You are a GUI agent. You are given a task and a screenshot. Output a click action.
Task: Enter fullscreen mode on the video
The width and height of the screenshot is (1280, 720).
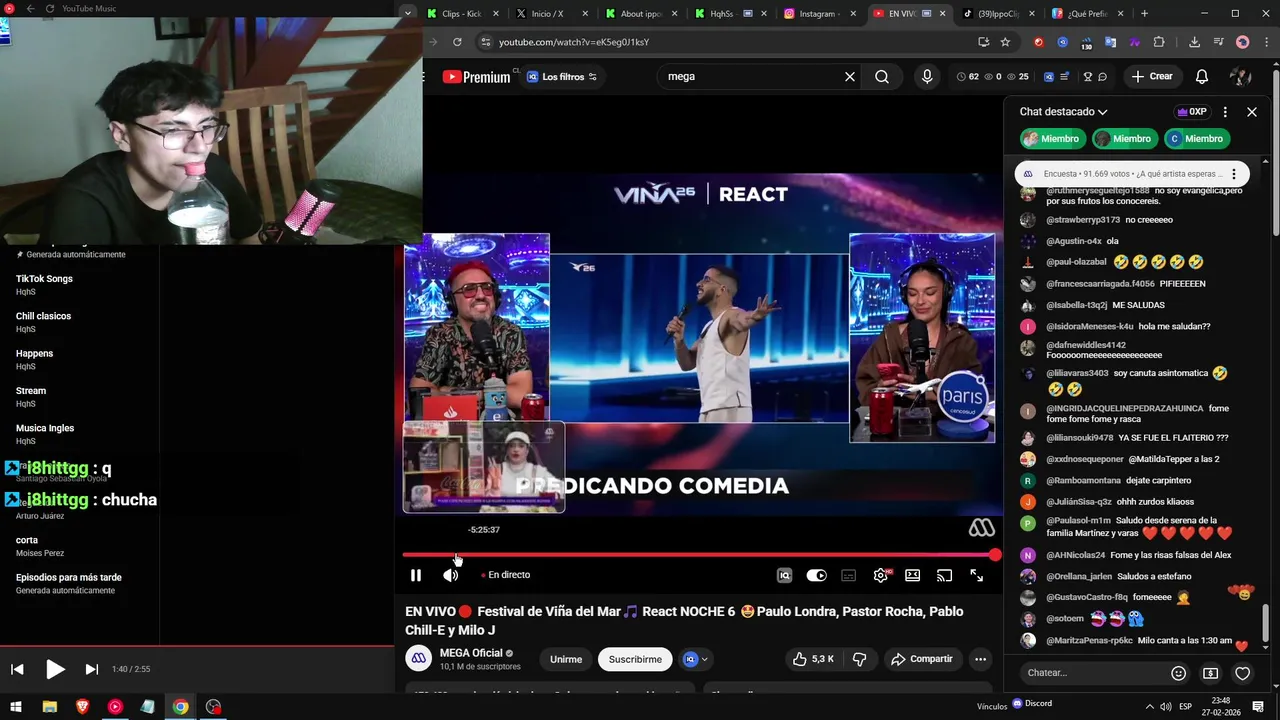[977, 575]
